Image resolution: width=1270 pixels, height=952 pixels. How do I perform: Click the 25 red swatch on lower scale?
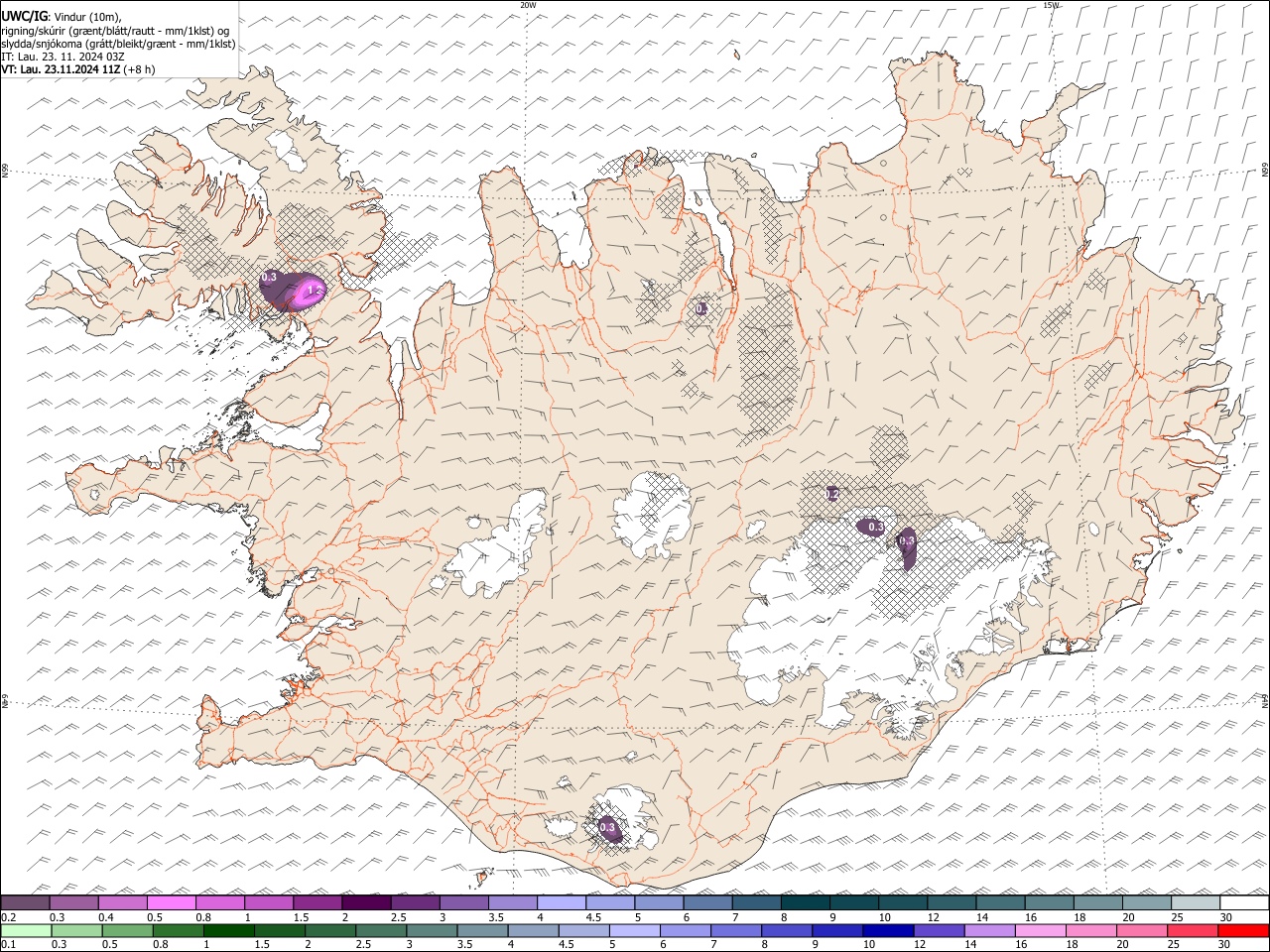(1191, 930)
